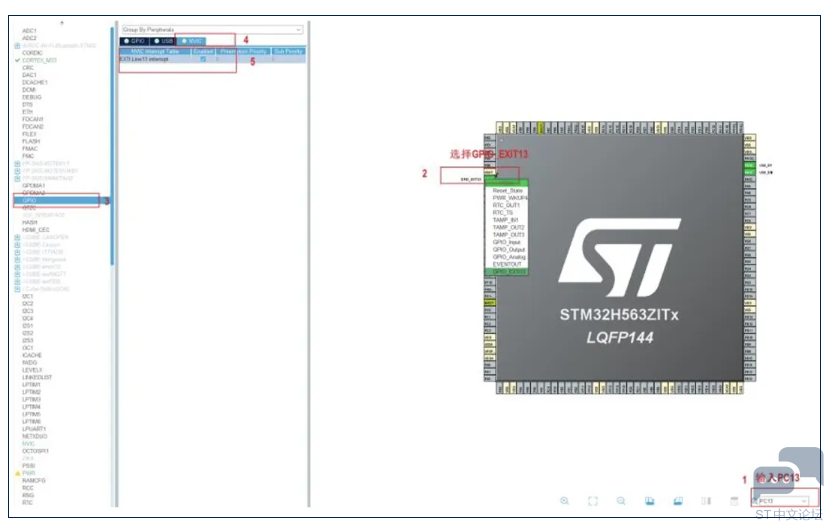Select RAMCFG in the peripheral list
Screen dimensions: 832x530
pos(33,481)
